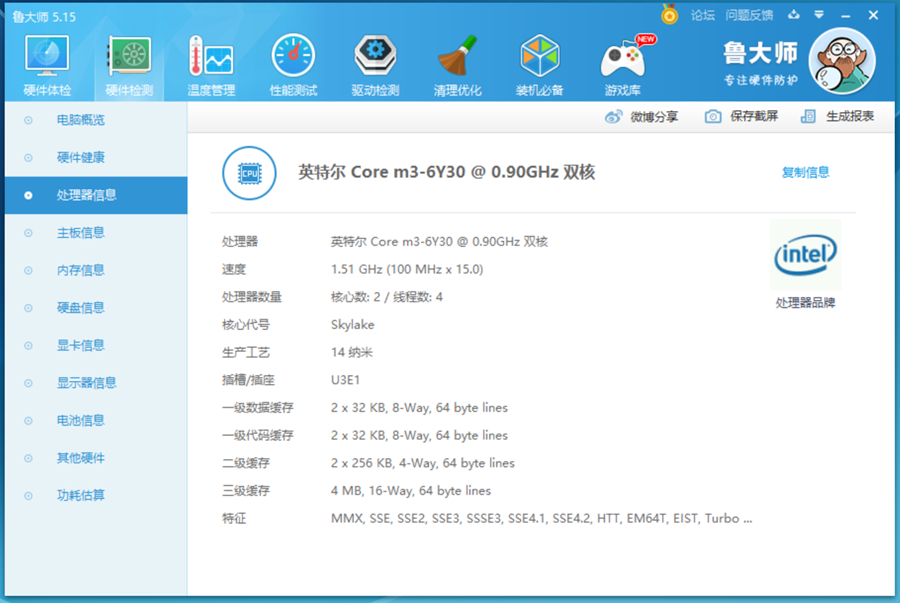Click the Intel processor brand logo
Image resolution: width=900 pixels, height=603 pixels.
click(x=806, y=255)
